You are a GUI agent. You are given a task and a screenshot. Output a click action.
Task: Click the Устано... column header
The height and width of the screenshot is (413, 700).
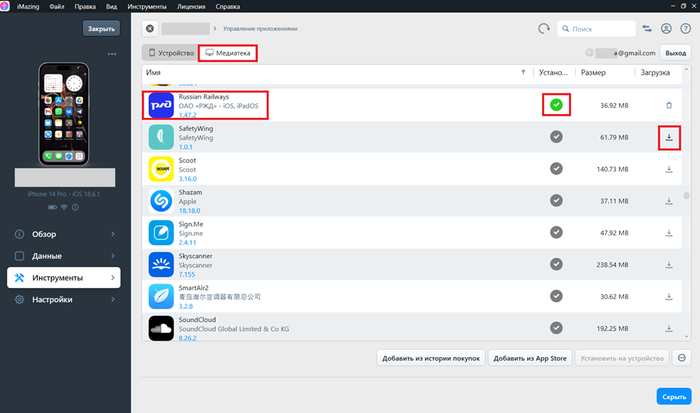(553, 72)
